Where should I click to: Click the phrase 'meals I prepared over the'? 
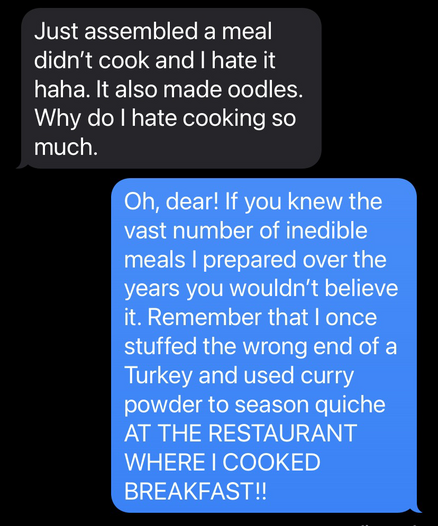click(x=255, y=260)
